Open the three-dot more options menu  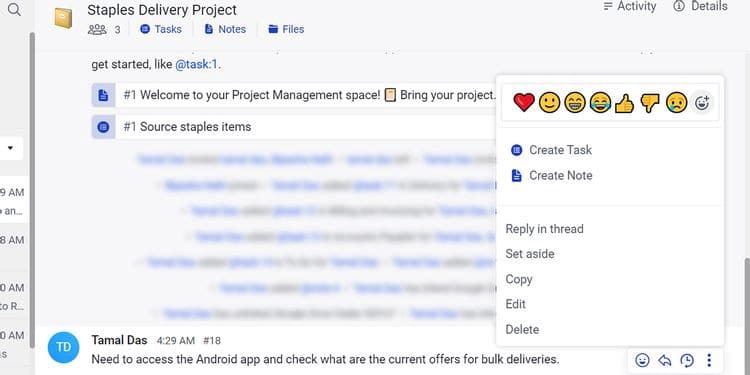pyautogui.click(x=709, y=360)
